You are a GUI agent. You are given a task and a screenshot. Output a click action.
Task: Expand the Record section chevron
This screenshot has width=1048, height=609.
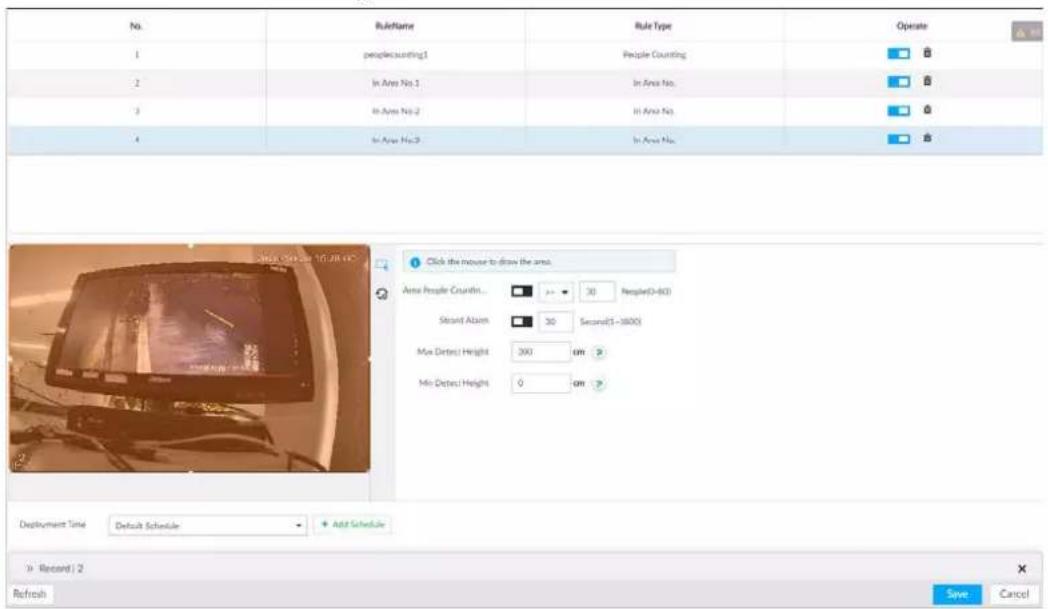click(x=29, y=569)
